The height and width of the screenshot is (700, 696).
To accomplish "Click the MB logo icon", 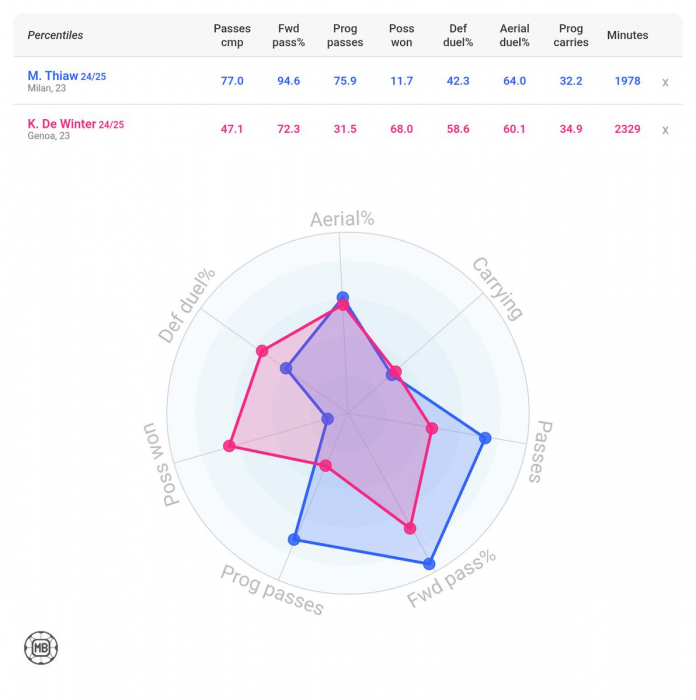I will point(41,647).
